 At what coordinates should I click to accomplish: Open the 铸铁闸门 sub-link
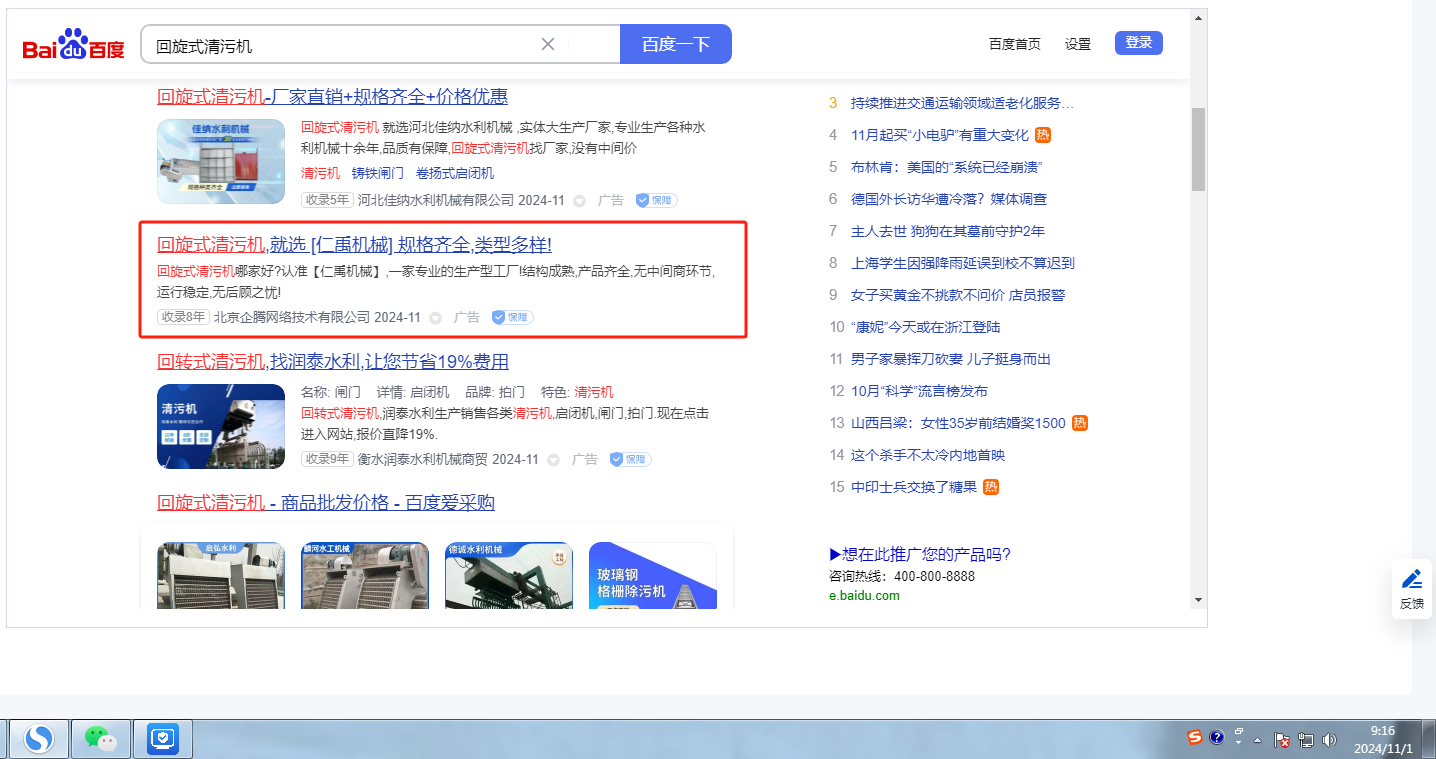(x=378, y=173)
